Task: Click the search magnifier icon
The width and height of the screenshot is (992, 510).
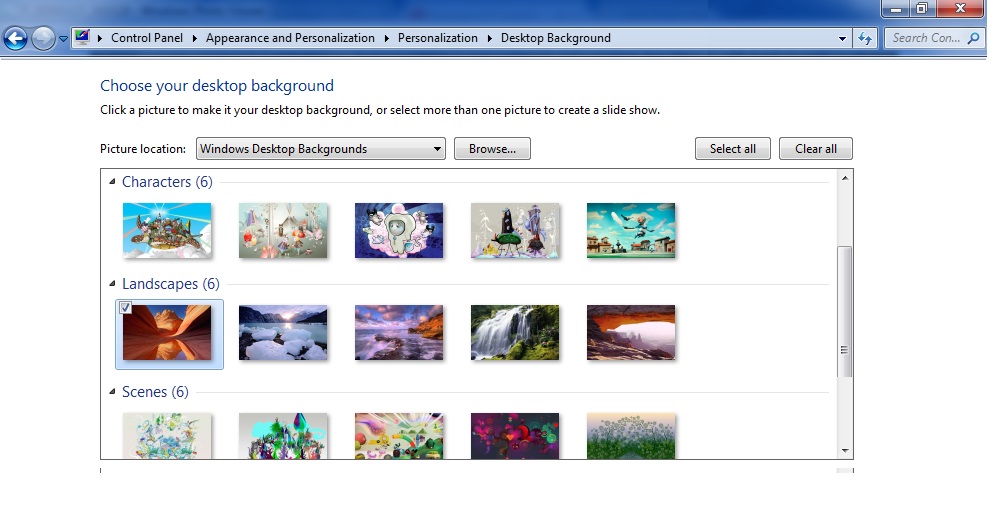Action: (x=974, y=38)
